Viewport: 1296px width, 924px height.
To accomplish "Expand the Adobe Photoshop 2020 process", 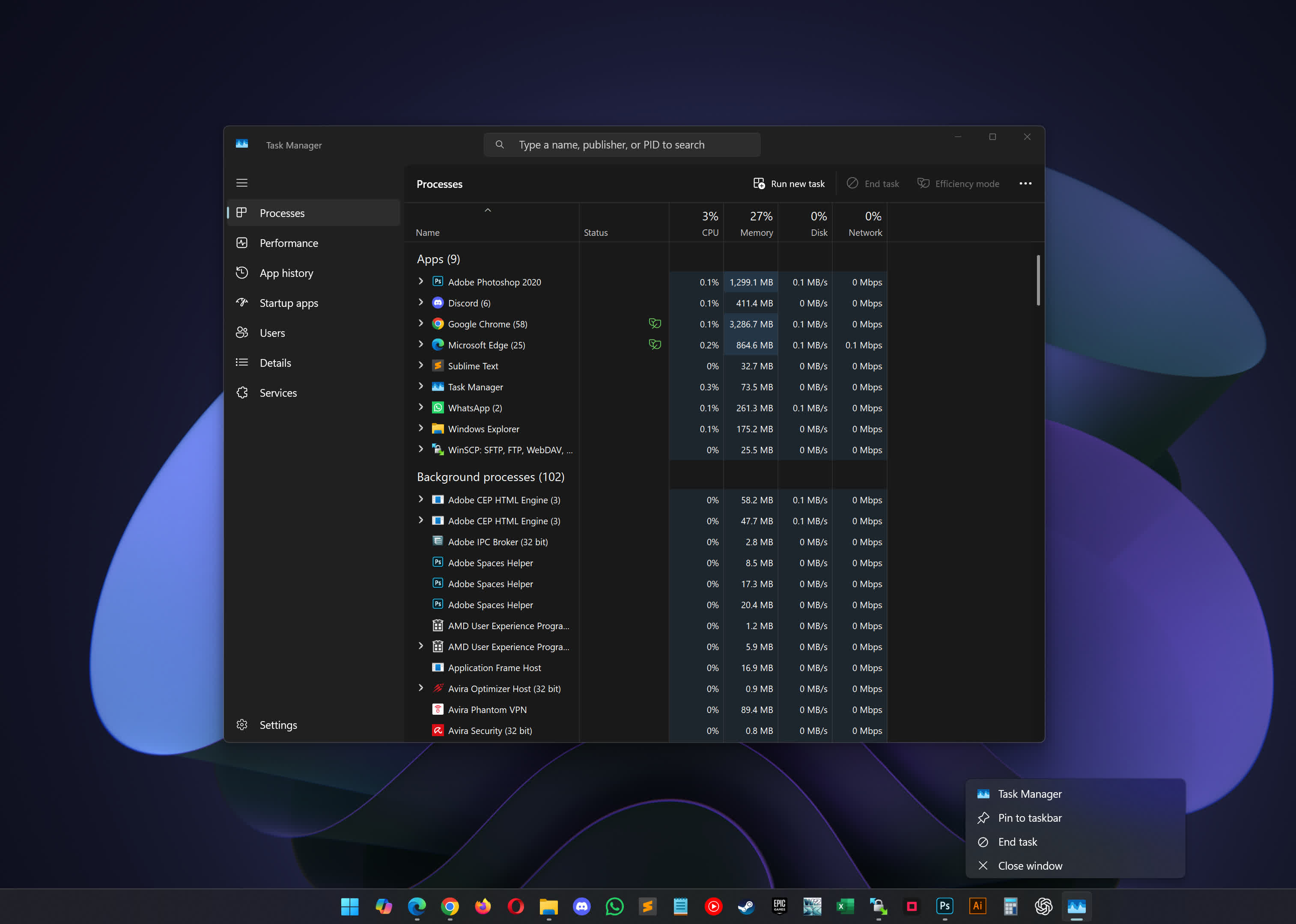I will tap(421, 282).
